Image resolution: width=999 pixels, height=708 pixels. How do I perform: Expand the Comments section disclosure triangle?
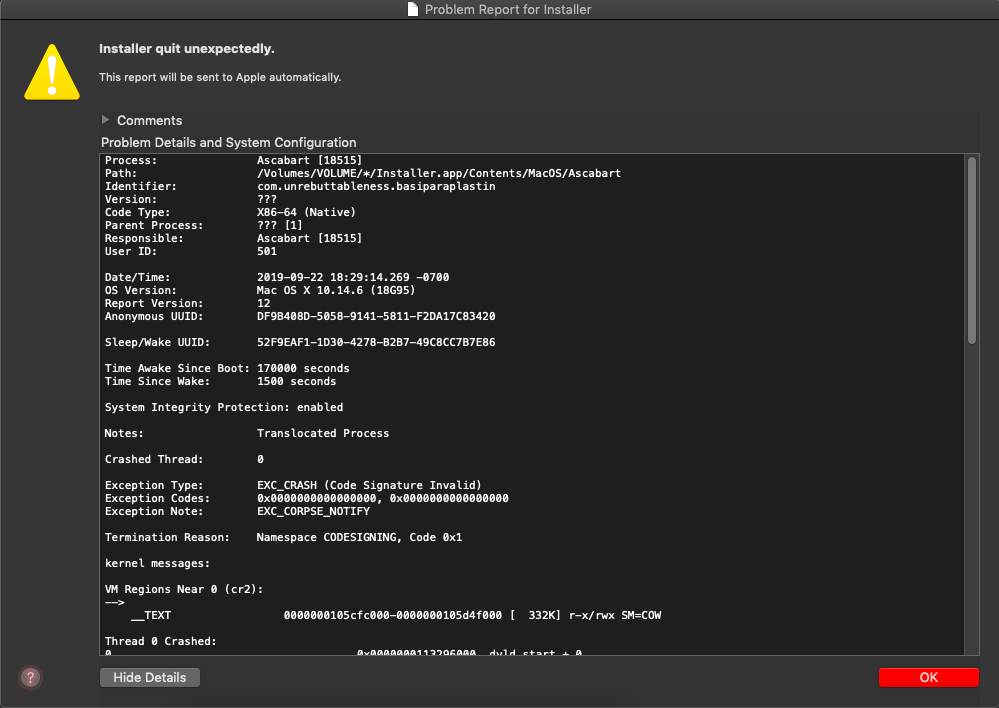(x=106, y=120)
